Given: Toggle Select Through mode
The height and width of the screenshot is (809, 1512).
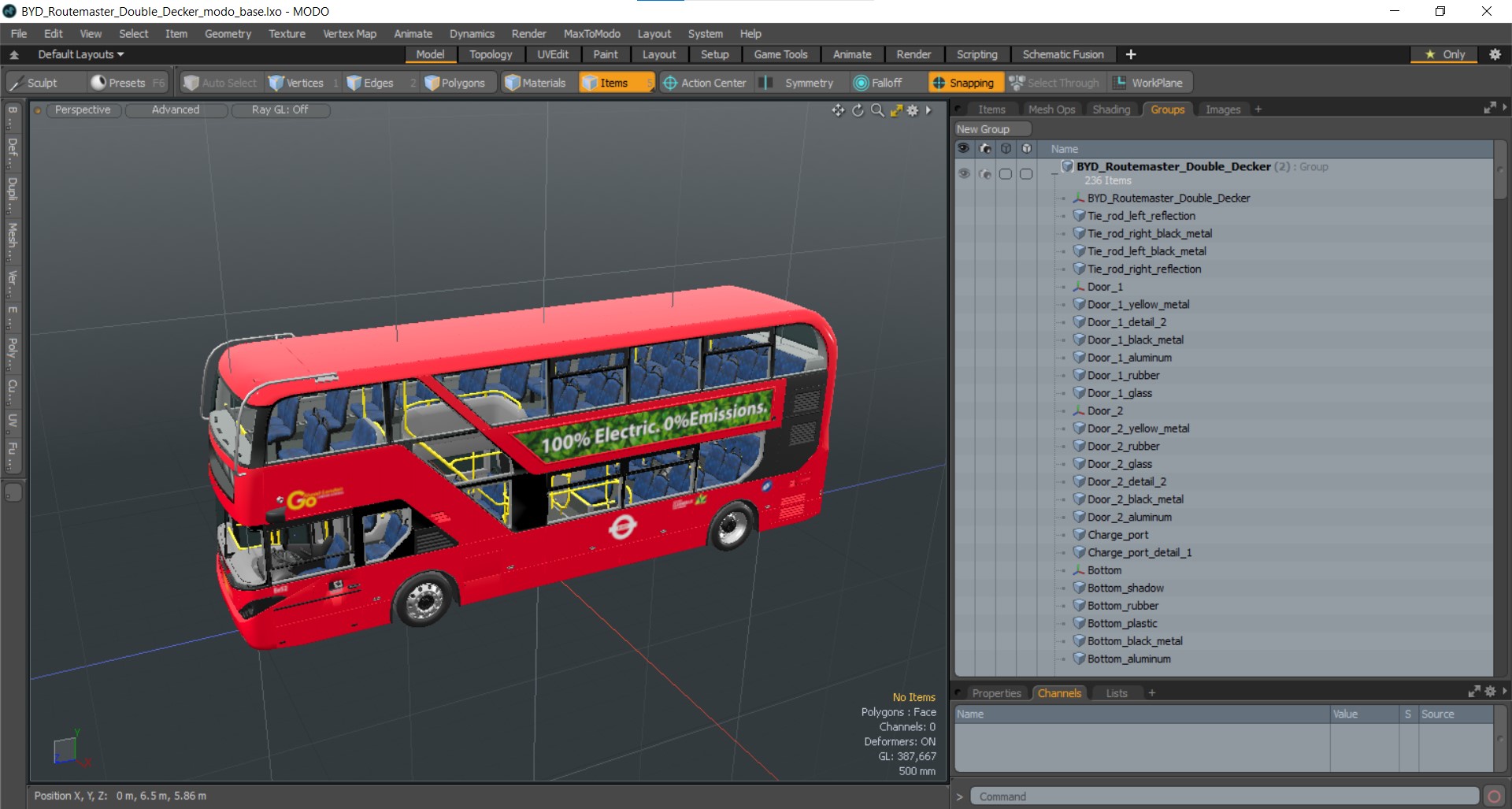Looking at the screenshot, I should [x=1054, y=83].
